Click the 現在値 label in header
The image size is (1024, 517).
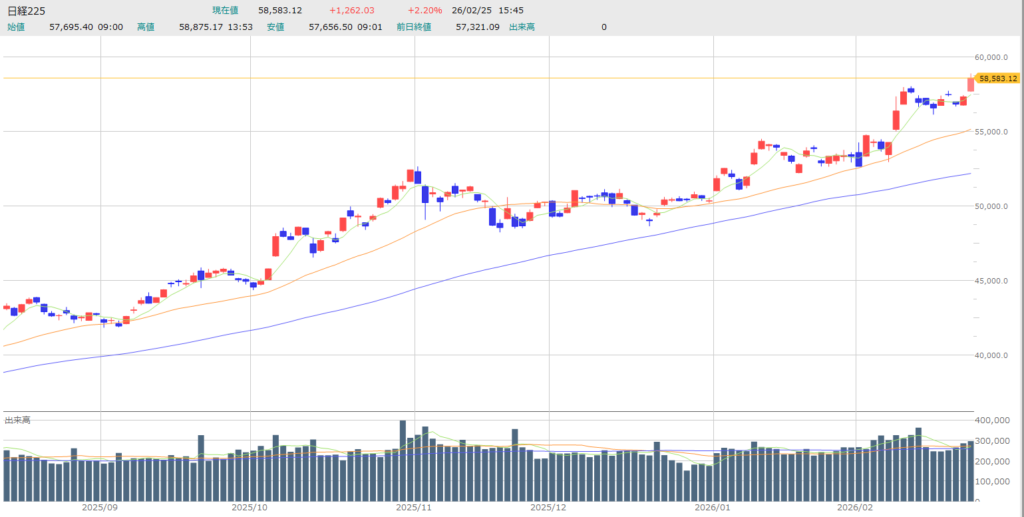click(211, 10)
